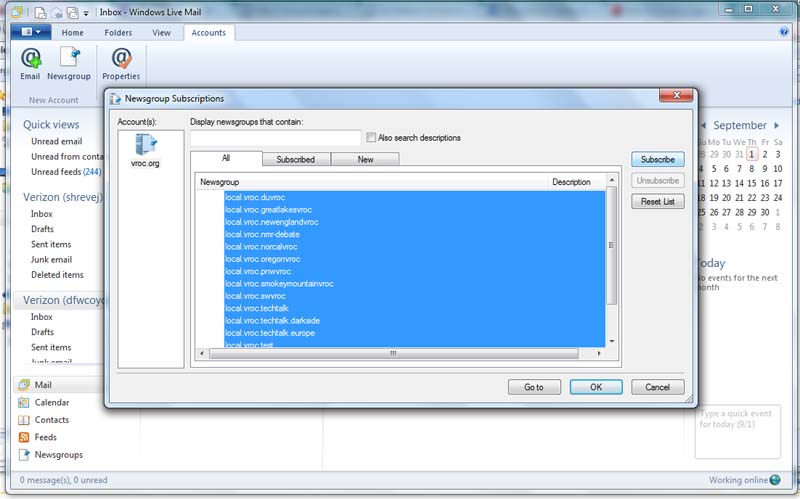This screenshot has width=800, height=499.
Task: Go to the previous month in calendar
Action: [704, 125]
